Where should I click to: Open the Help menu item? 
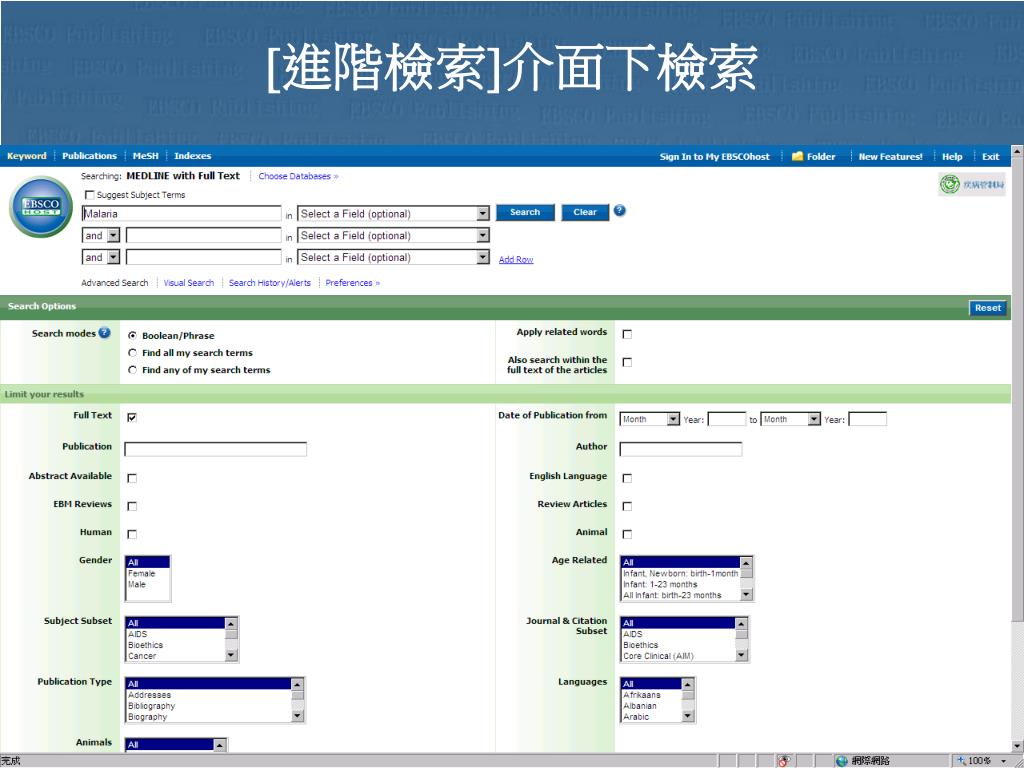pyautogui.click(x=952, y=157)
